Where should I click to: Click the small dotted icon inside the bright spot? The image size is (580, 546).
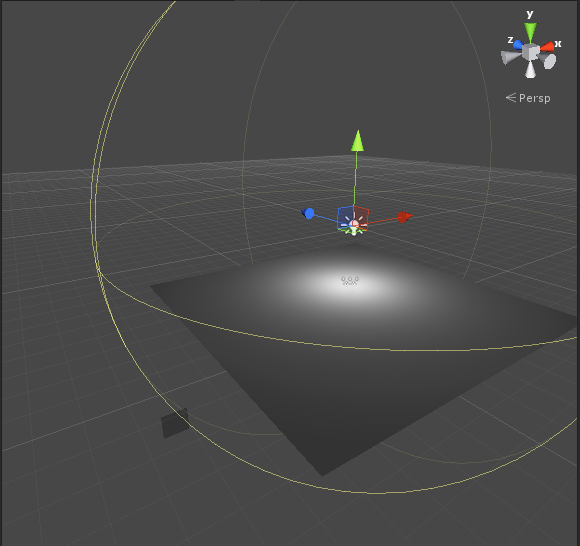tap(350, 282)
